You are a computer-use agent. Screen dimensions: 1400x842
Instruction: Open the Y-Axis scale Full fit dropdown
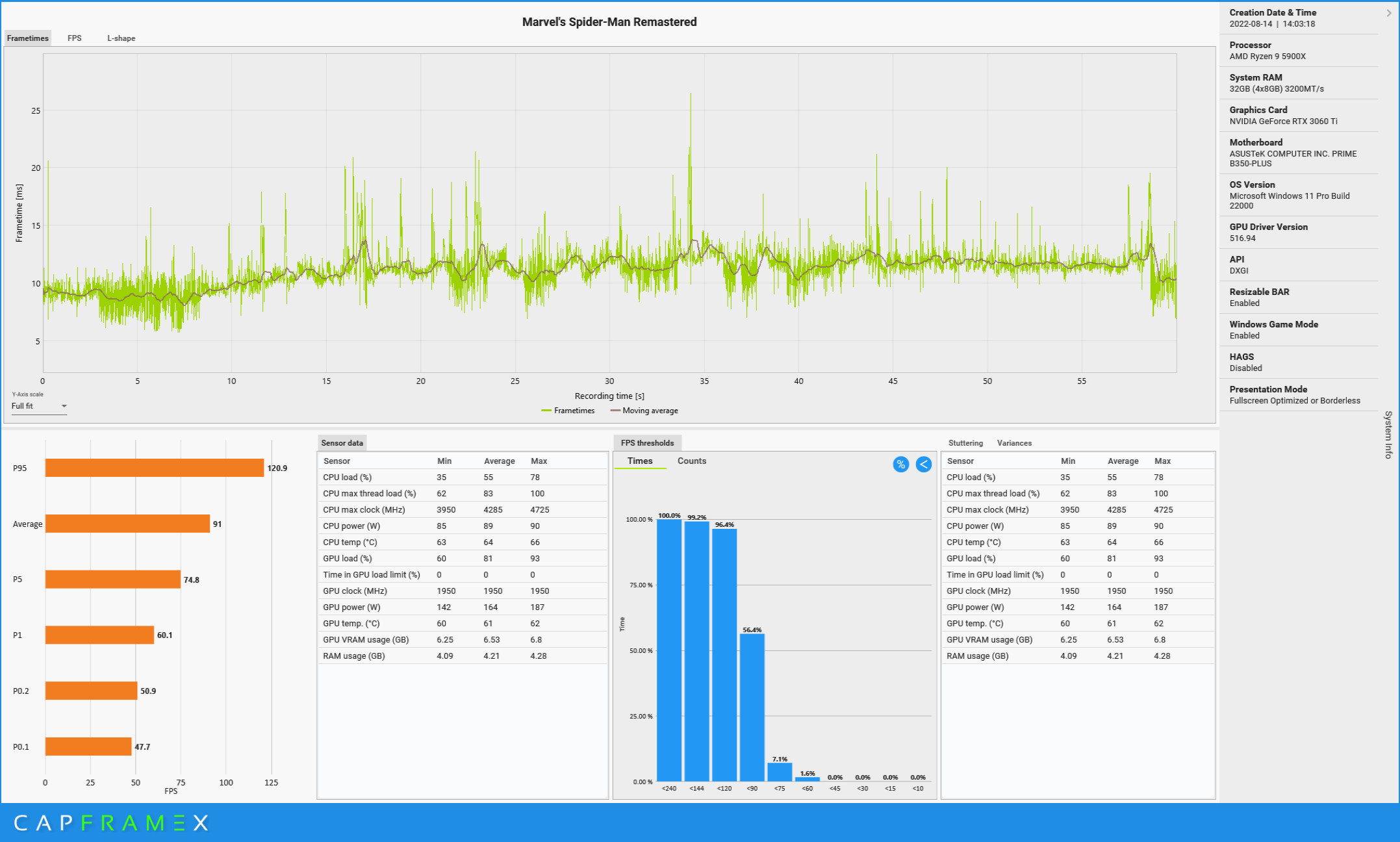(x=39, y=406)
